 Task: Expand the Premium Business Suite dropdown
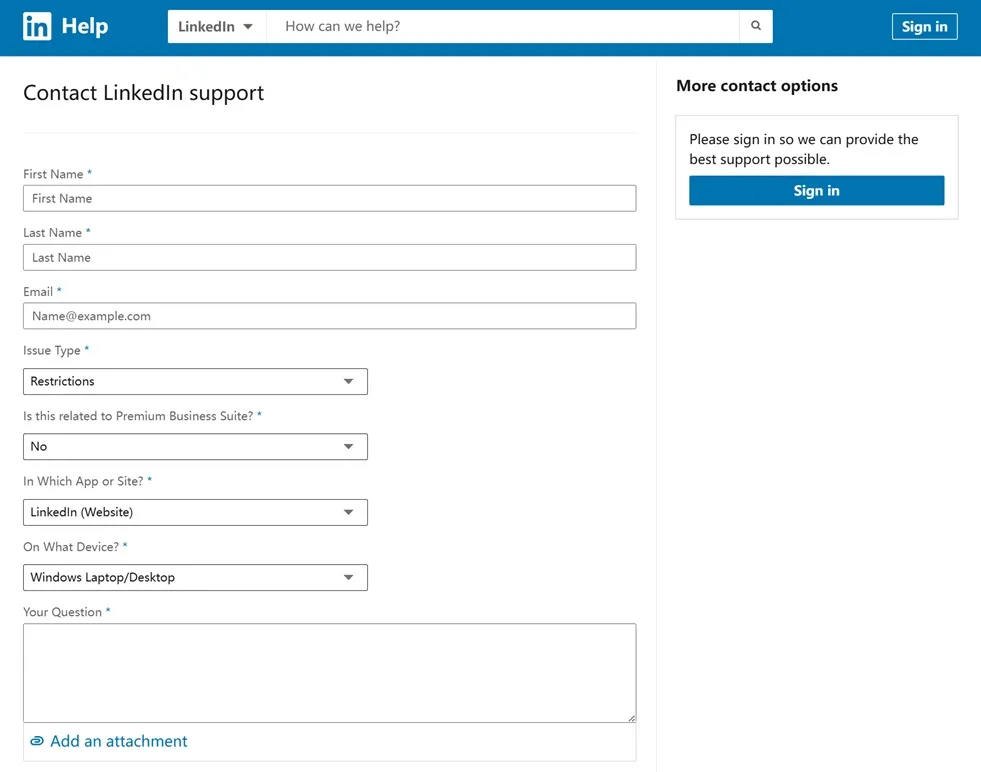click(195, 447)
